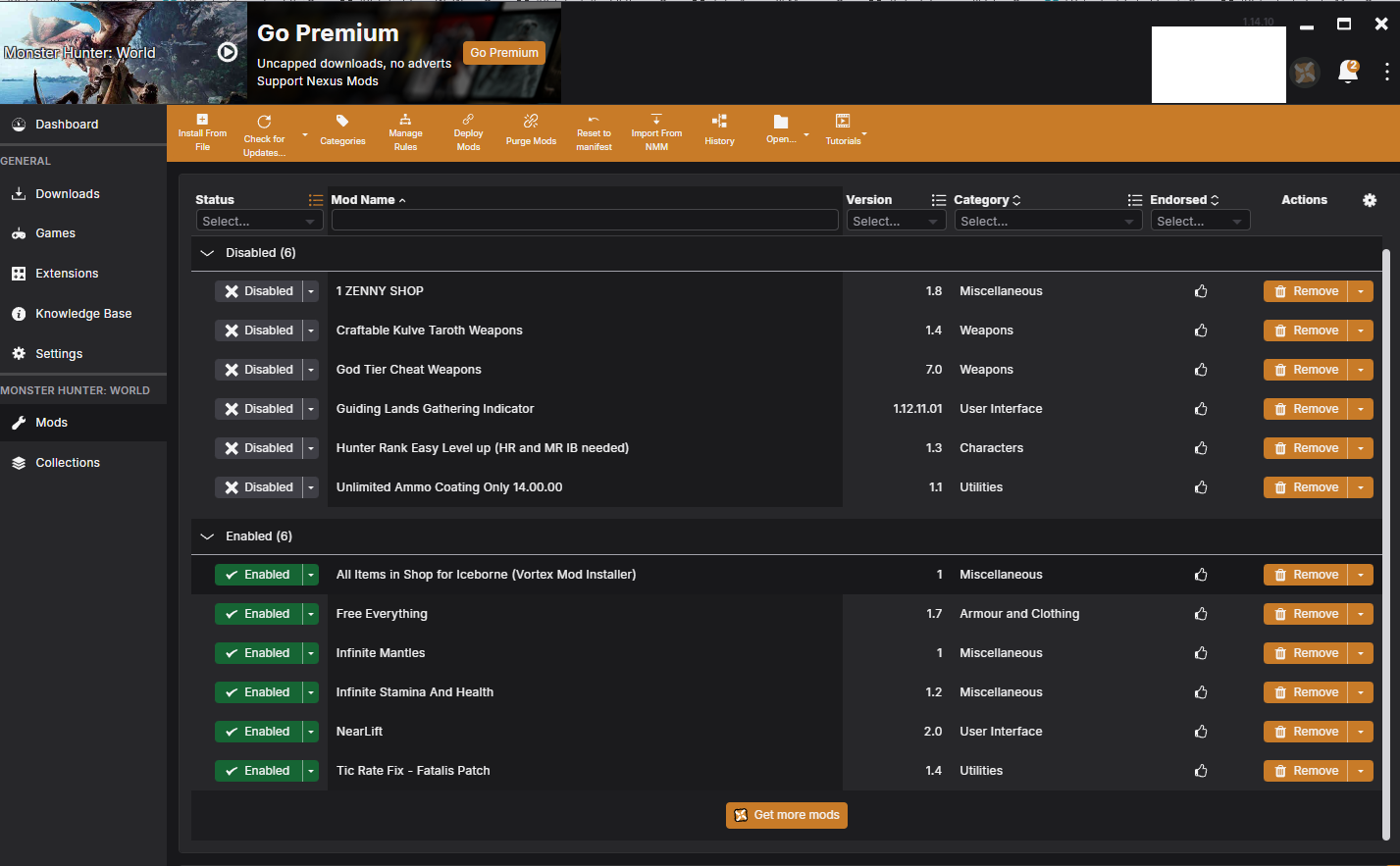The width and height of the screenshot is (1400, 866).
Task: Open notifications bell icon
Action: (1349, 72)
